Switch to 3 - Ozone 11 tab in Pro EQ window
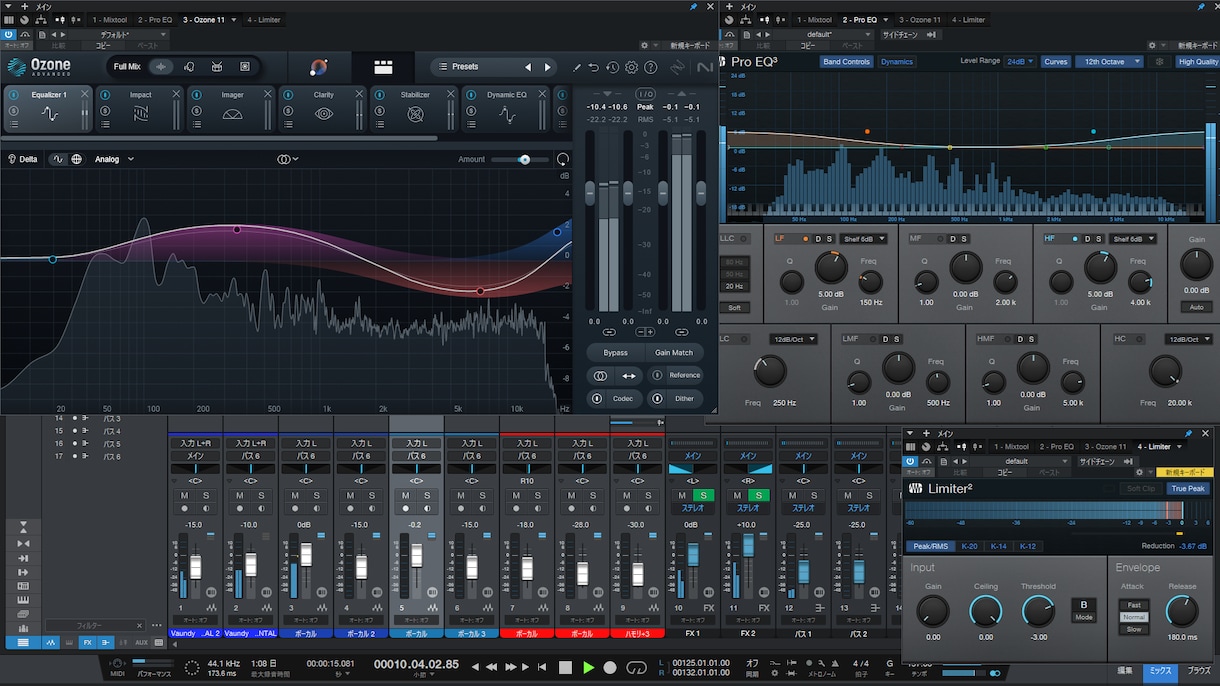This screenshot has width=1220, height=686. [919, 20]
